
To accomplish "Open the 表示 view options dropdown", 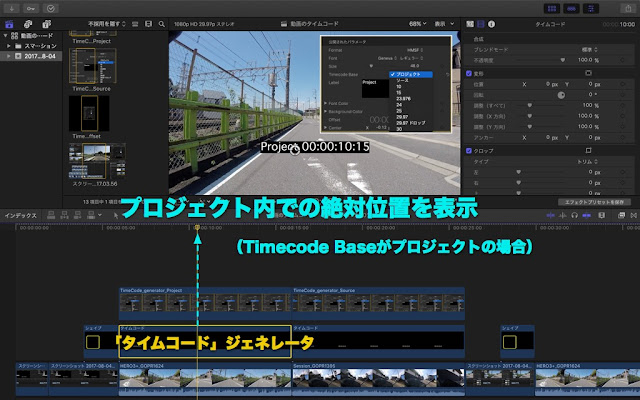I will click(x=444, y=24).
